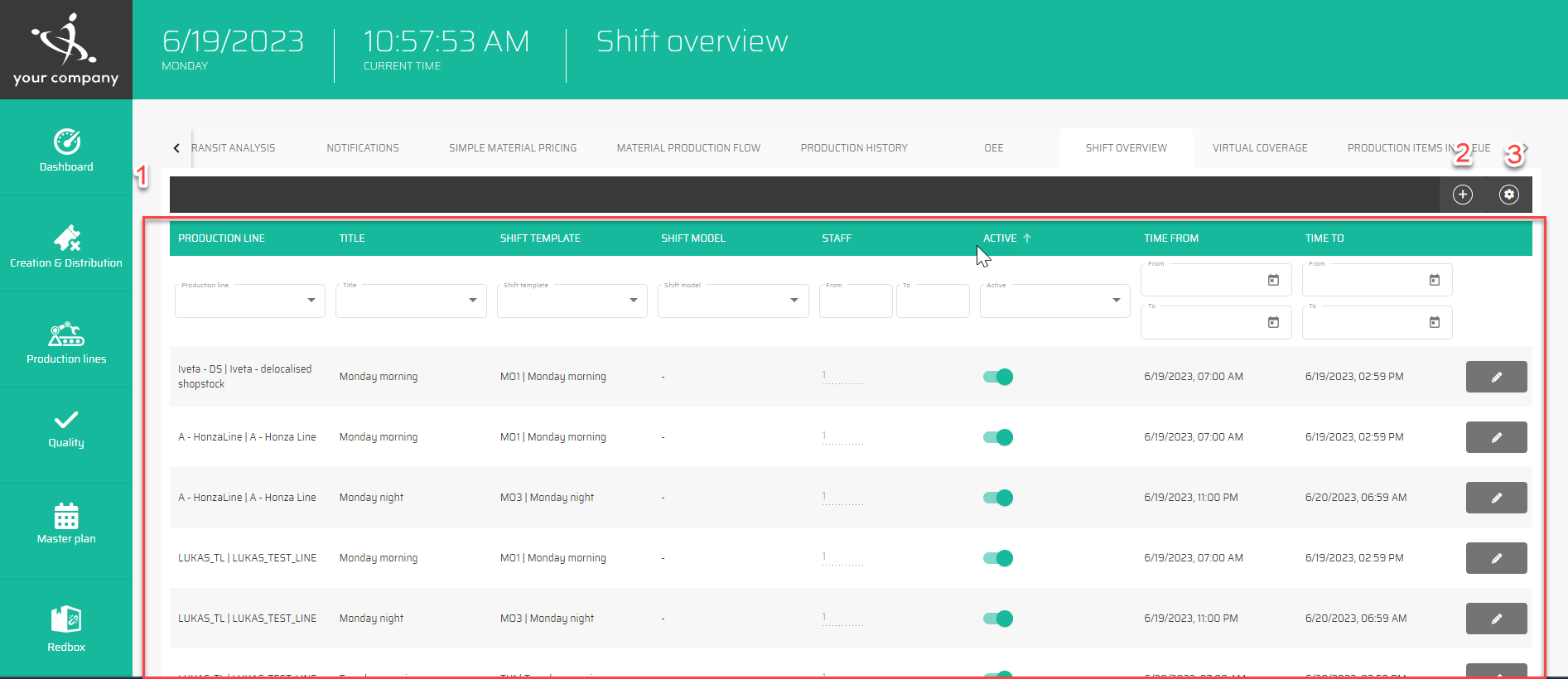Click calendar icon in Time From 'From' field
This screenshot has height=679, width=1568.
(x=1273, y=281)
